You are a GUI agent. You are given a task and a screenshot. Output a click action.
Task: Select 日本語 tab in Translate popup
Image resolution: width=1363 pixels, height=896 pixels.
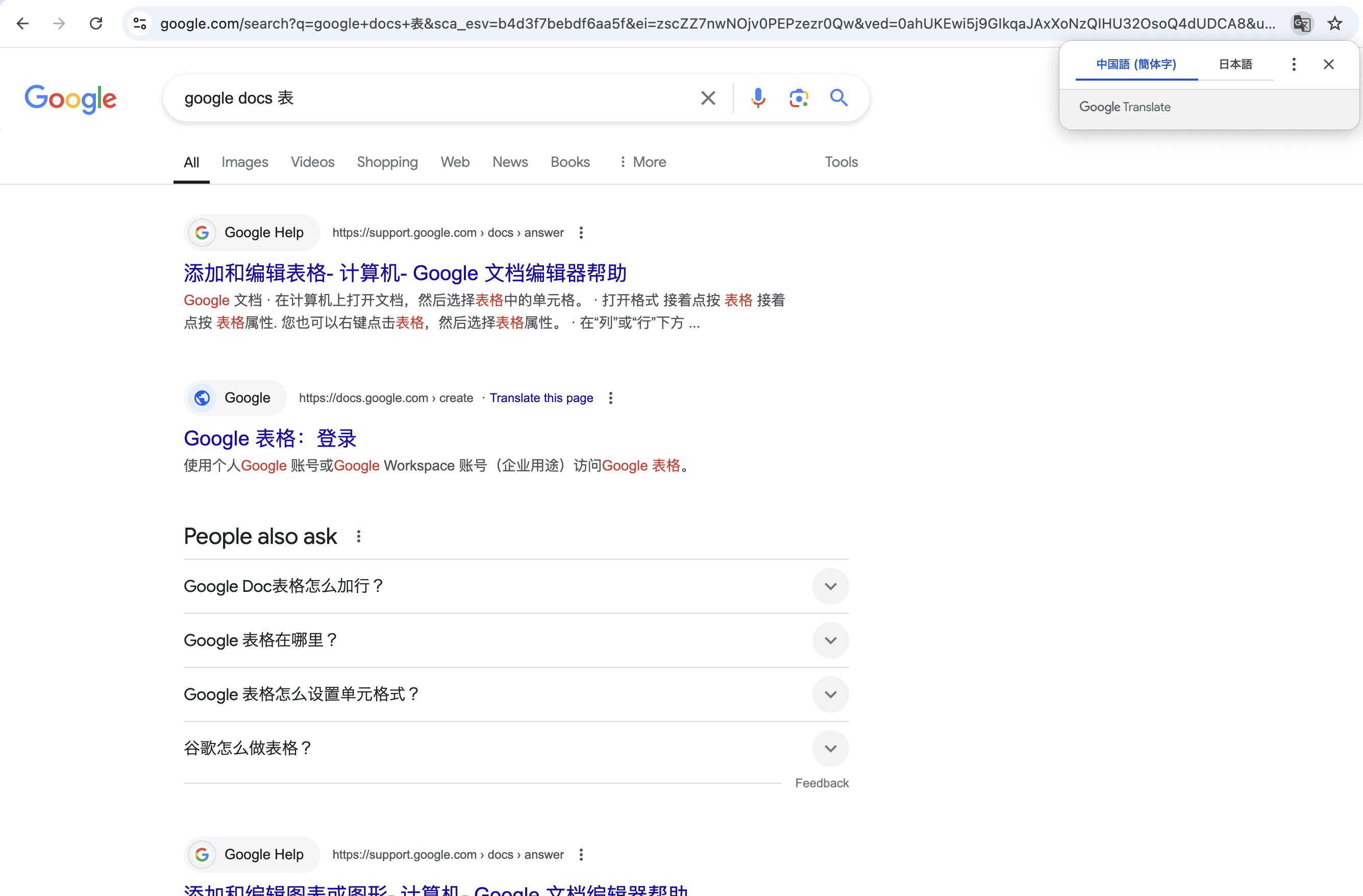[1235, 64]
